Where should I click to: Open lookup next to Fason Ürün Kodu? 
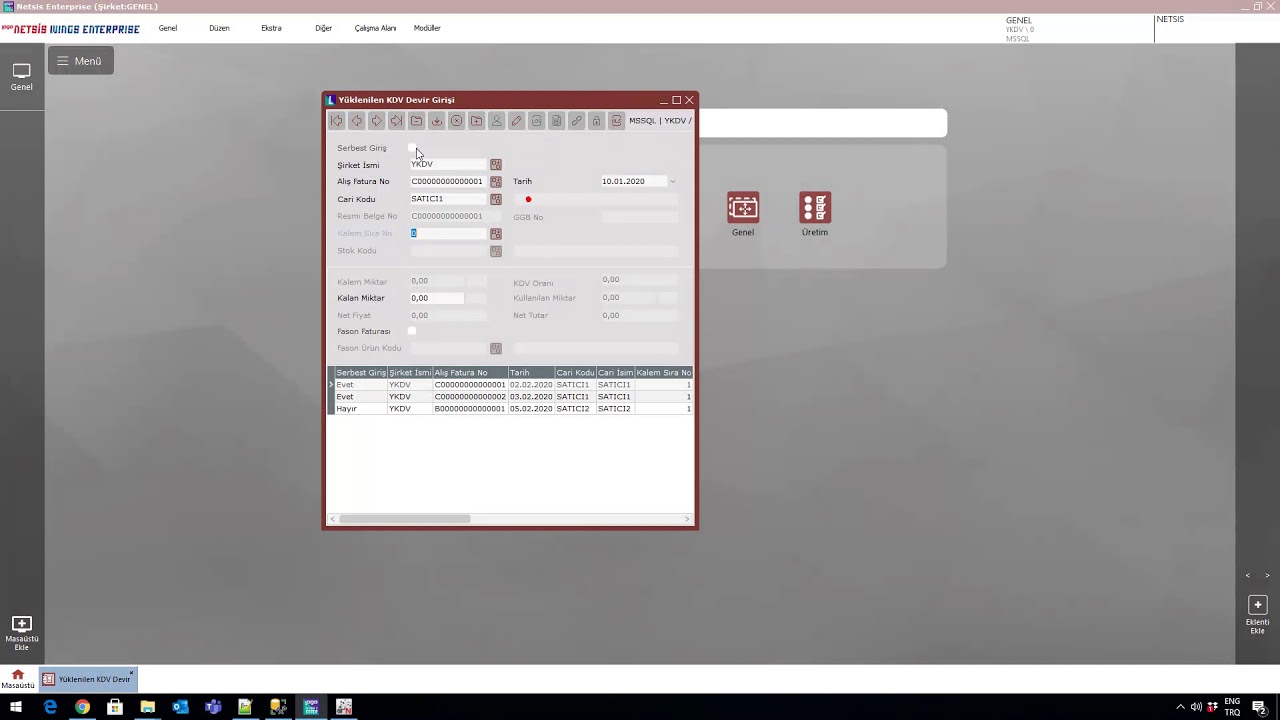496,349
